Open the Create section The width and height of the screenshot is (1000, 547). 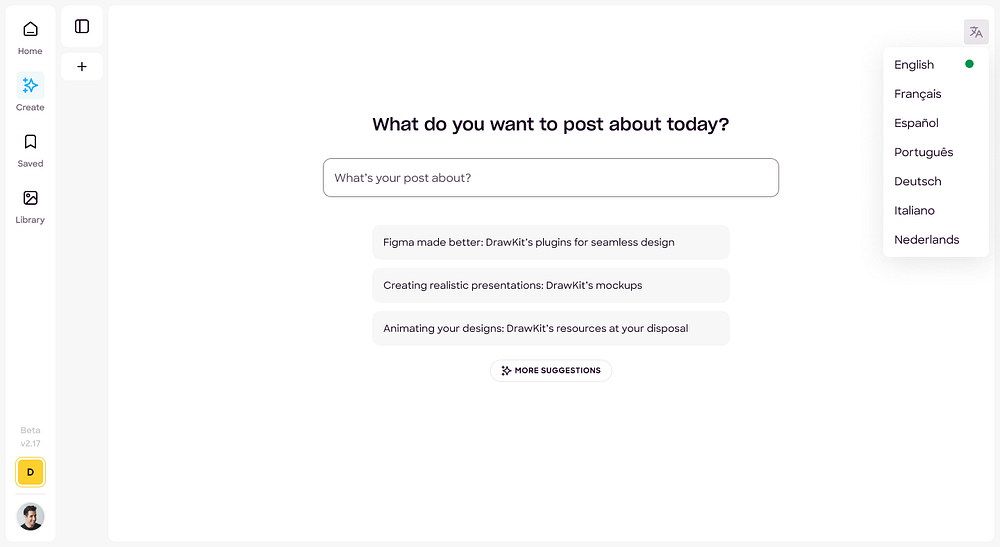(30, 92)
